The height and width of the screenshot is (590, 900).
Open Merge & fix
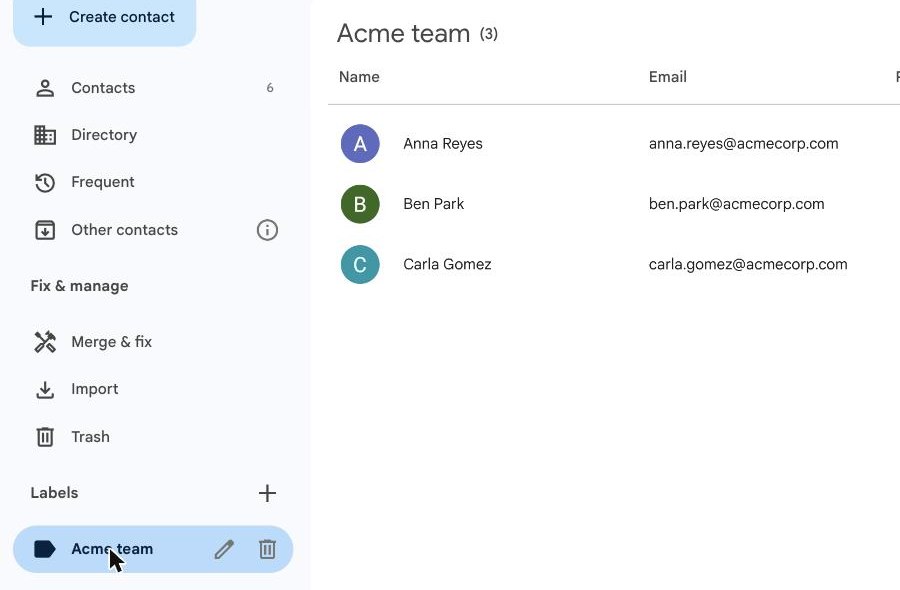coord(153,342)
